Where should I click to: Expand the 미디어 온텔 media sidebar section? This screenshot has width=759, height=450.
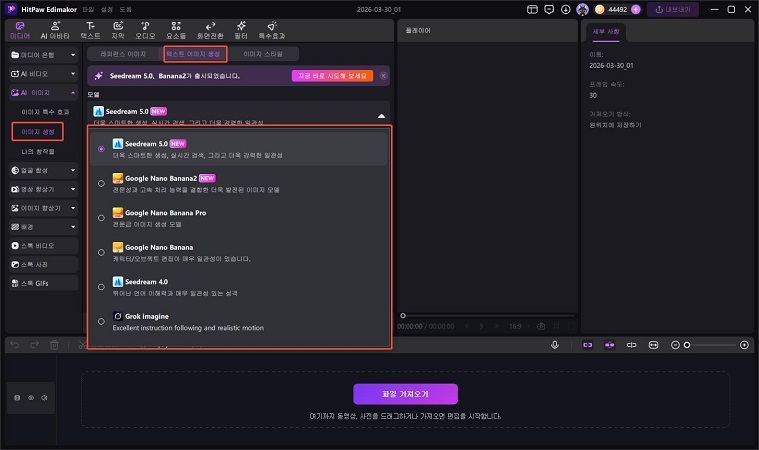(44, 55)
